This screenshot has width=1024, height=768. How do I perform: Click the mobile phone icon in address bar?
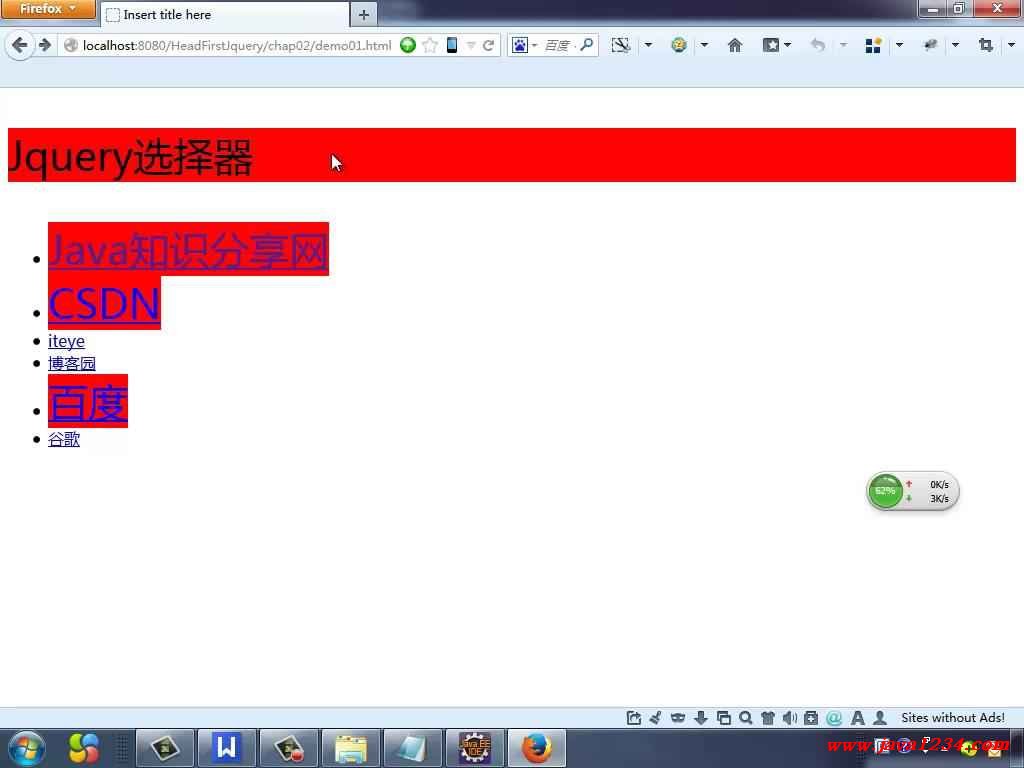[451, 45]
